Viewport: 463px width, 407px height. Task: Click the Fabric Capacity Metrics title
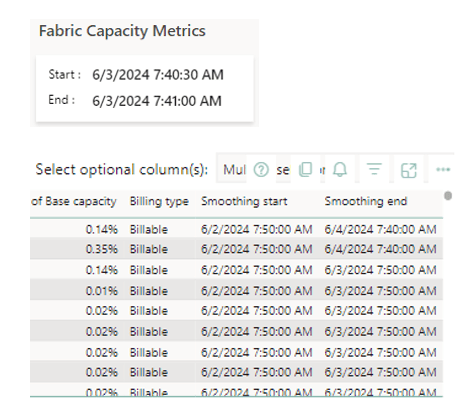(122, 31)
